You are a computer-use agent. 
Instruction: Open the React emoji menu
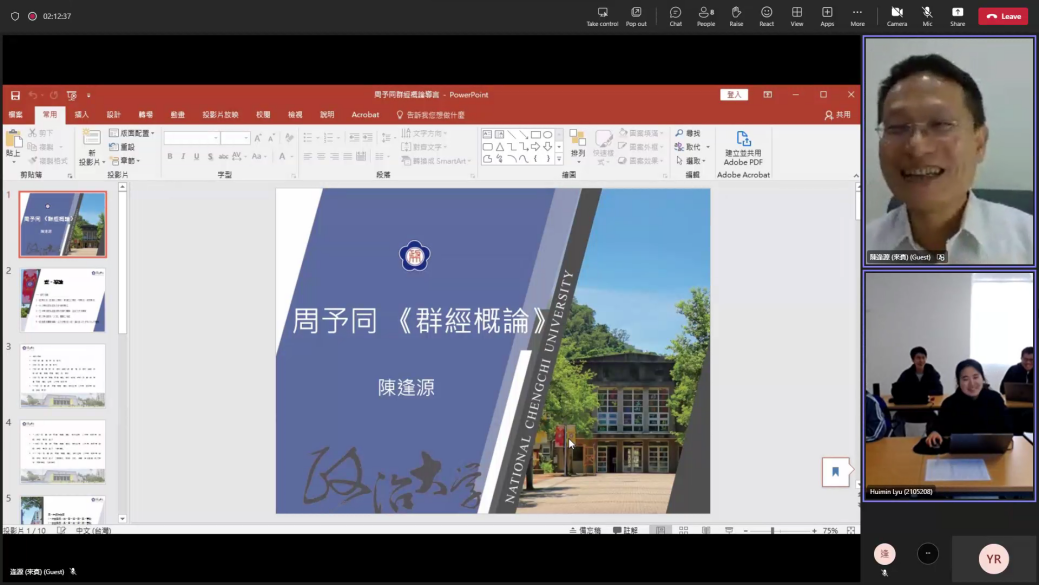(767, 16)
